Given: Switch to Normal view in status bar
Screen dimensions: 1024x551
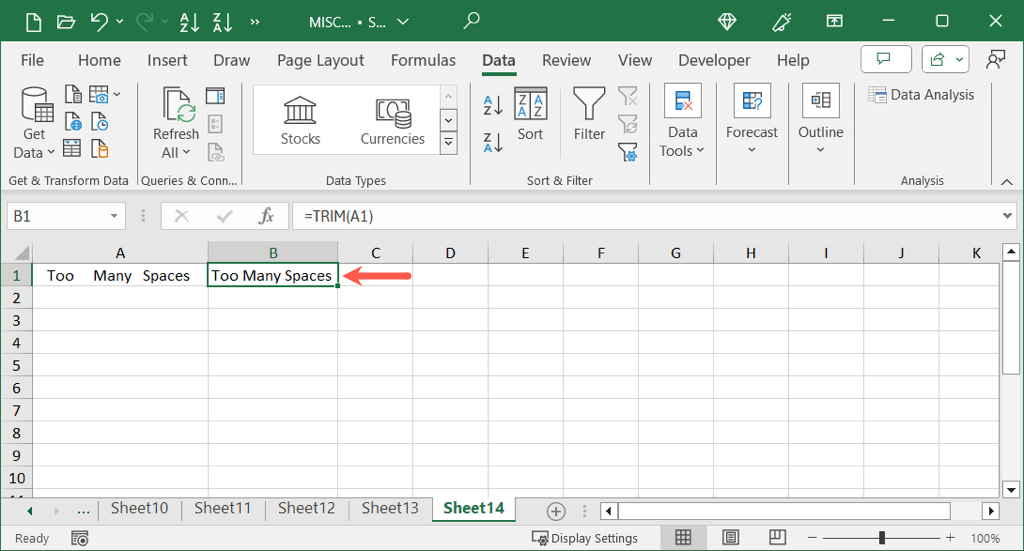Looking at the screenshot, I should click(x=684, y=538).
